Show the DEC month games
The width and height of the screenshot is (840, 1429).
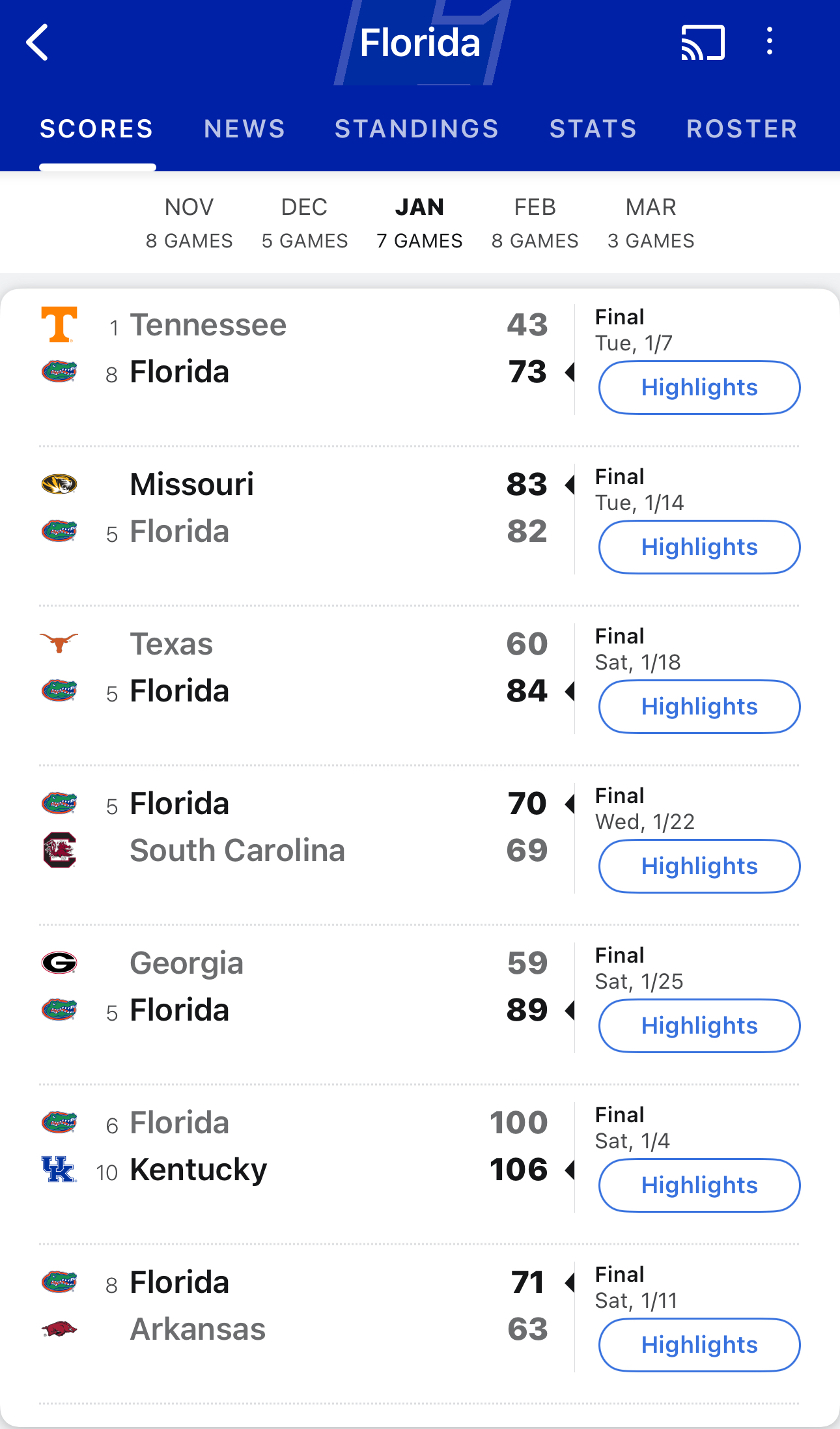[x=305, y=223]
